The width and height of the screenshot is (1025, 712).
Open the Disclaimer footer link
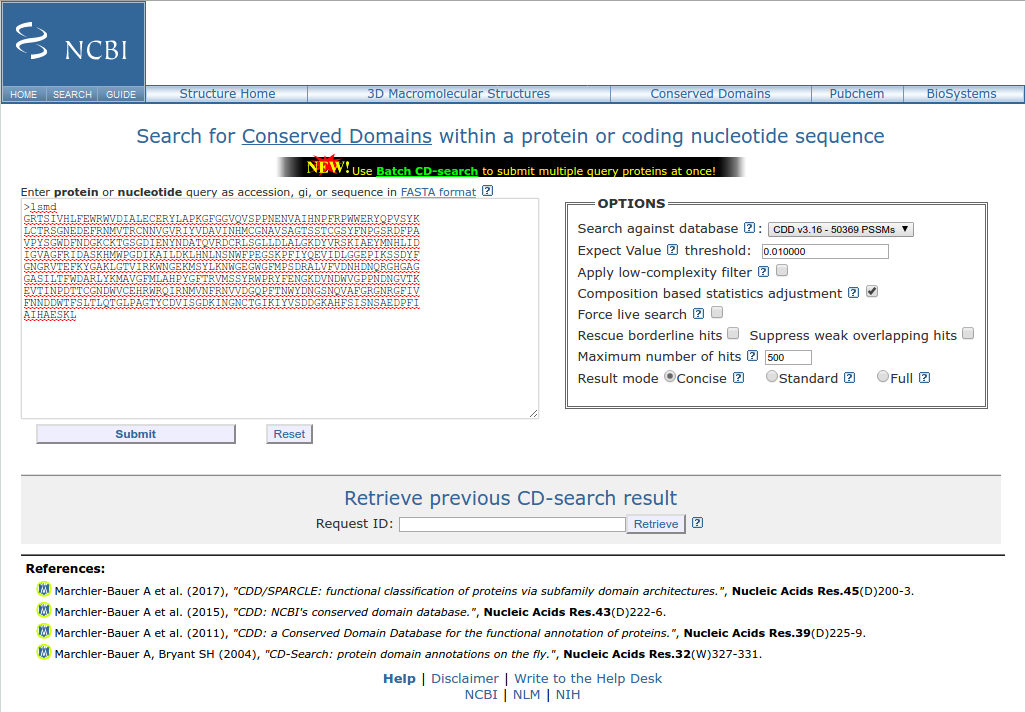pyautogui.click(x=465, y=679)
